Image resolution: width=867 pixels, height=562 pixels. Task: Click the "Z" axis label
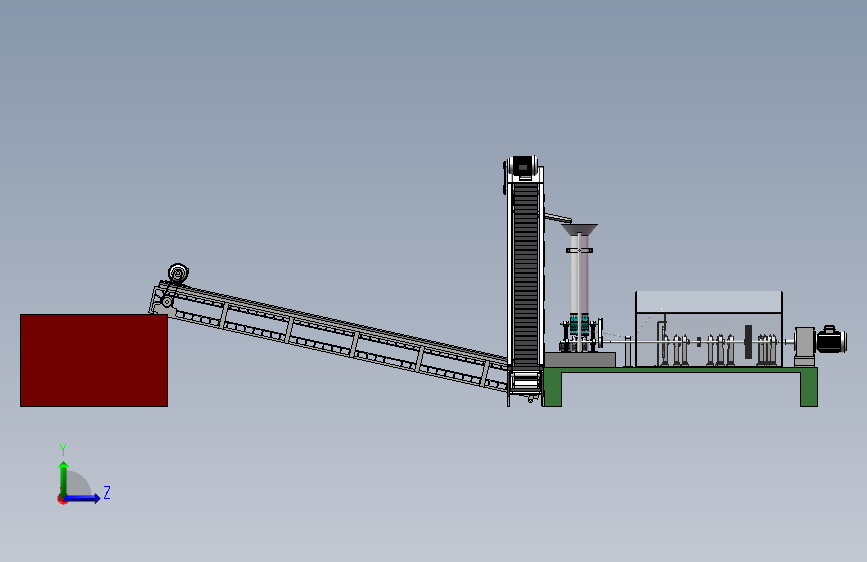point(107,492)
